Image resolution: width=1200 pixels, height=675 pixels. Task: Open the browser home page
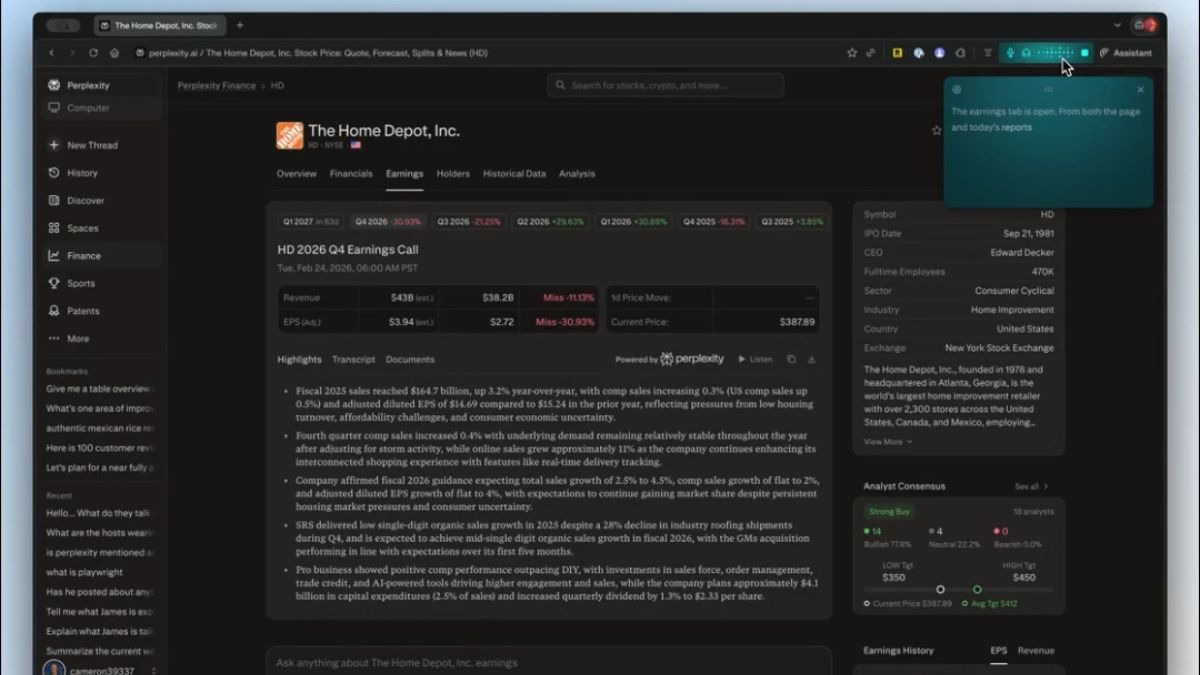(x=115, y=53)
